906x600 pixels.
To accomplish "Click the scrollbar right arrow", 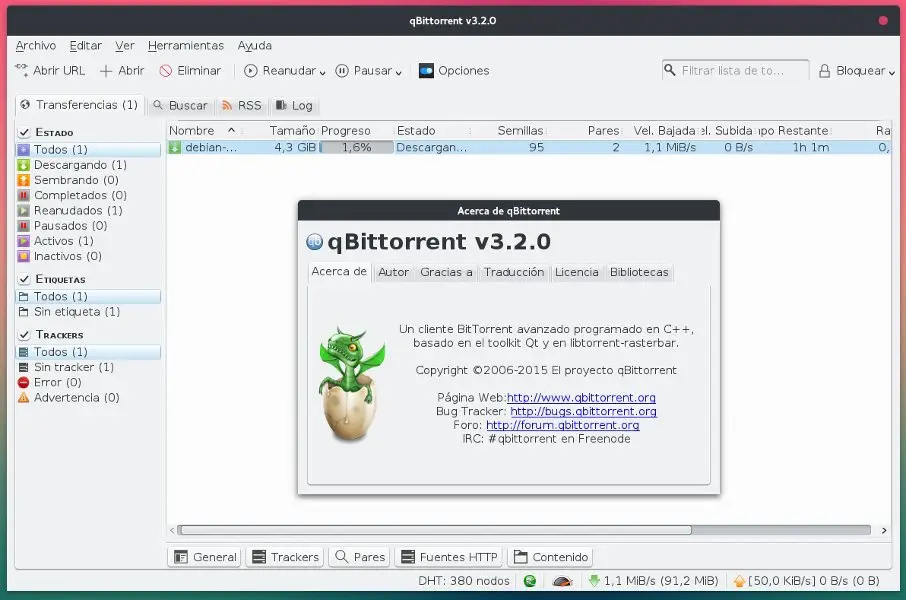I will click(884, 531).
